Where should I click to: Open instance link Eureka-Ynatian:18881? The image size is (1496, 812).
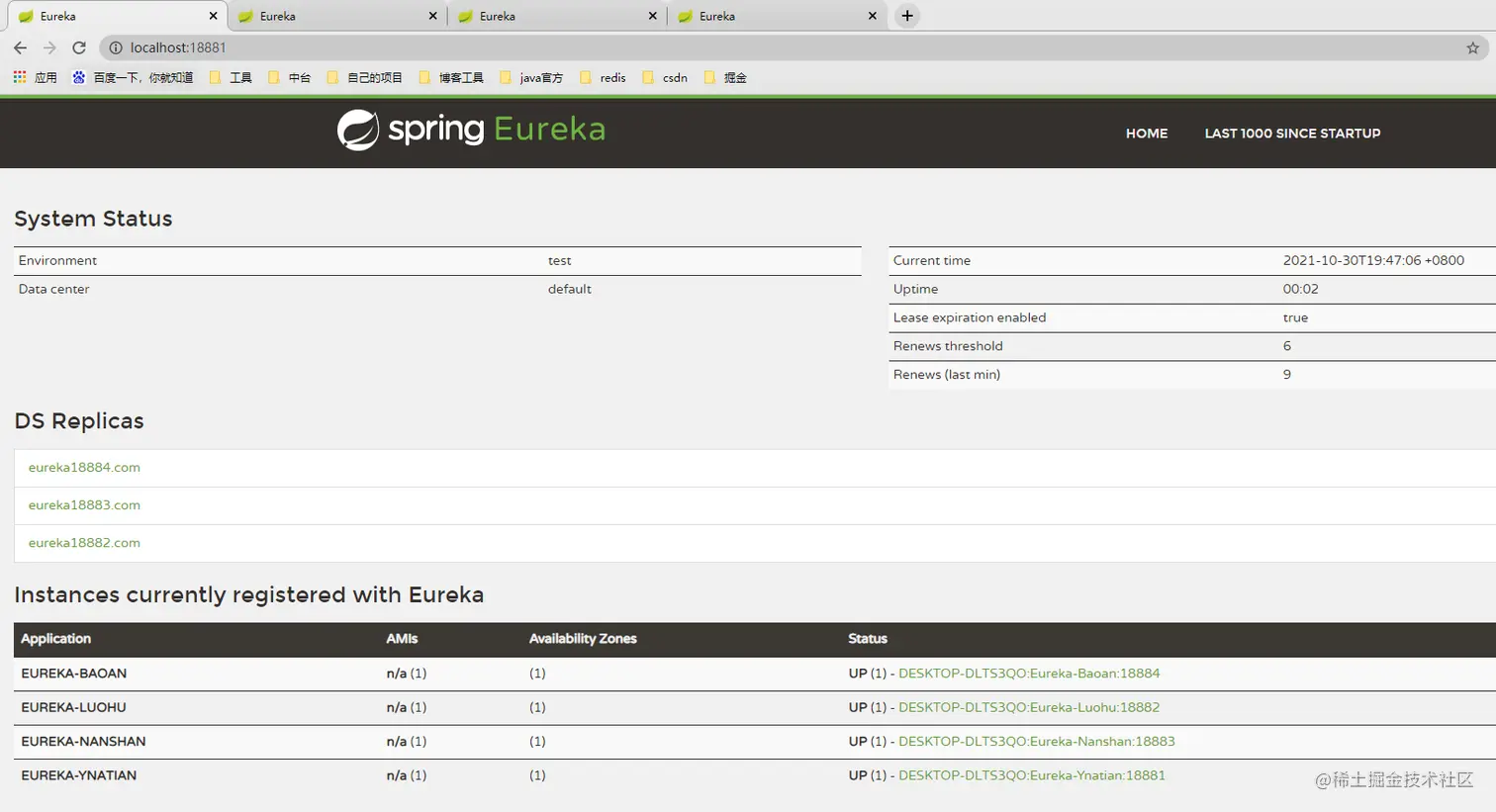[1032, 775]
